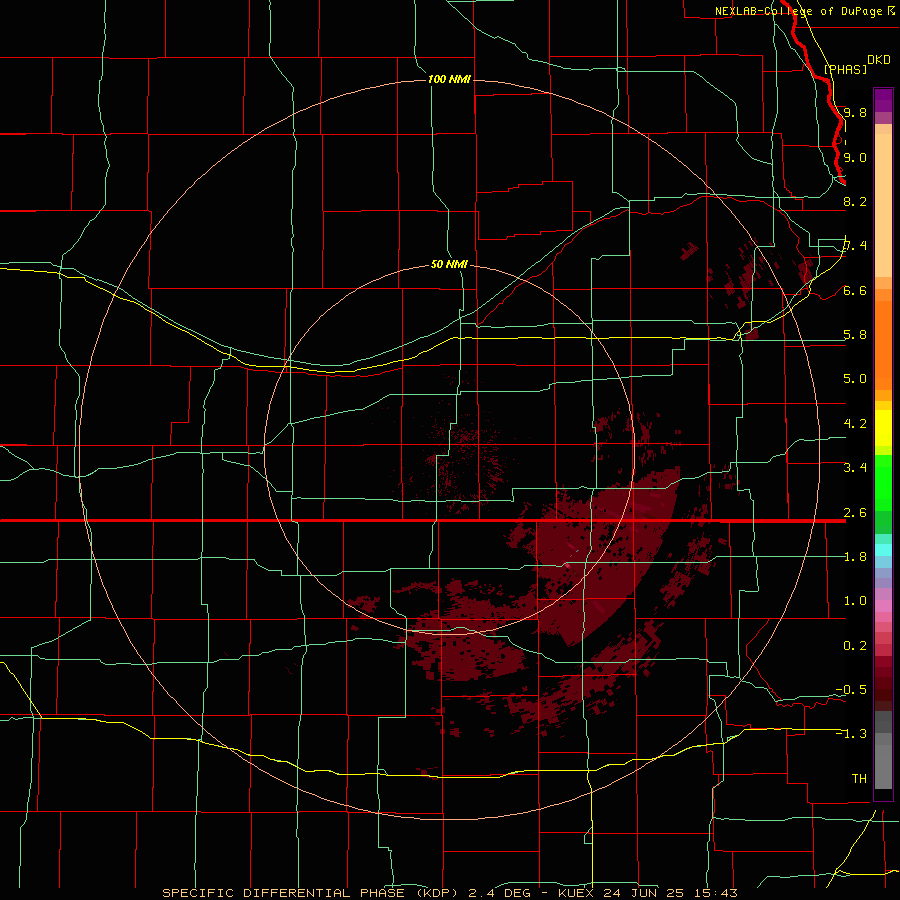Click the TH threshold label on the scale
The image size is (900, 900).
pos(859,779)
